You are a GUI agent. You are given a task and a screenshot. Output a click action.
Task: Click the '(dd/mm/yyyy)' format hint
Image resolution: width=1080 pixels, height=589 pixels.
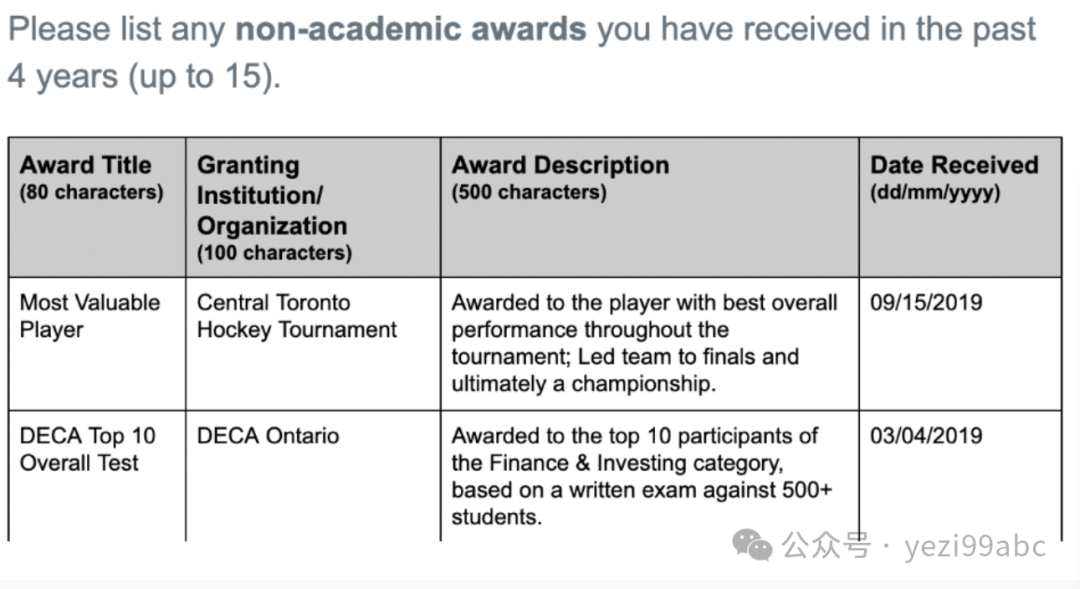(935, 192)
